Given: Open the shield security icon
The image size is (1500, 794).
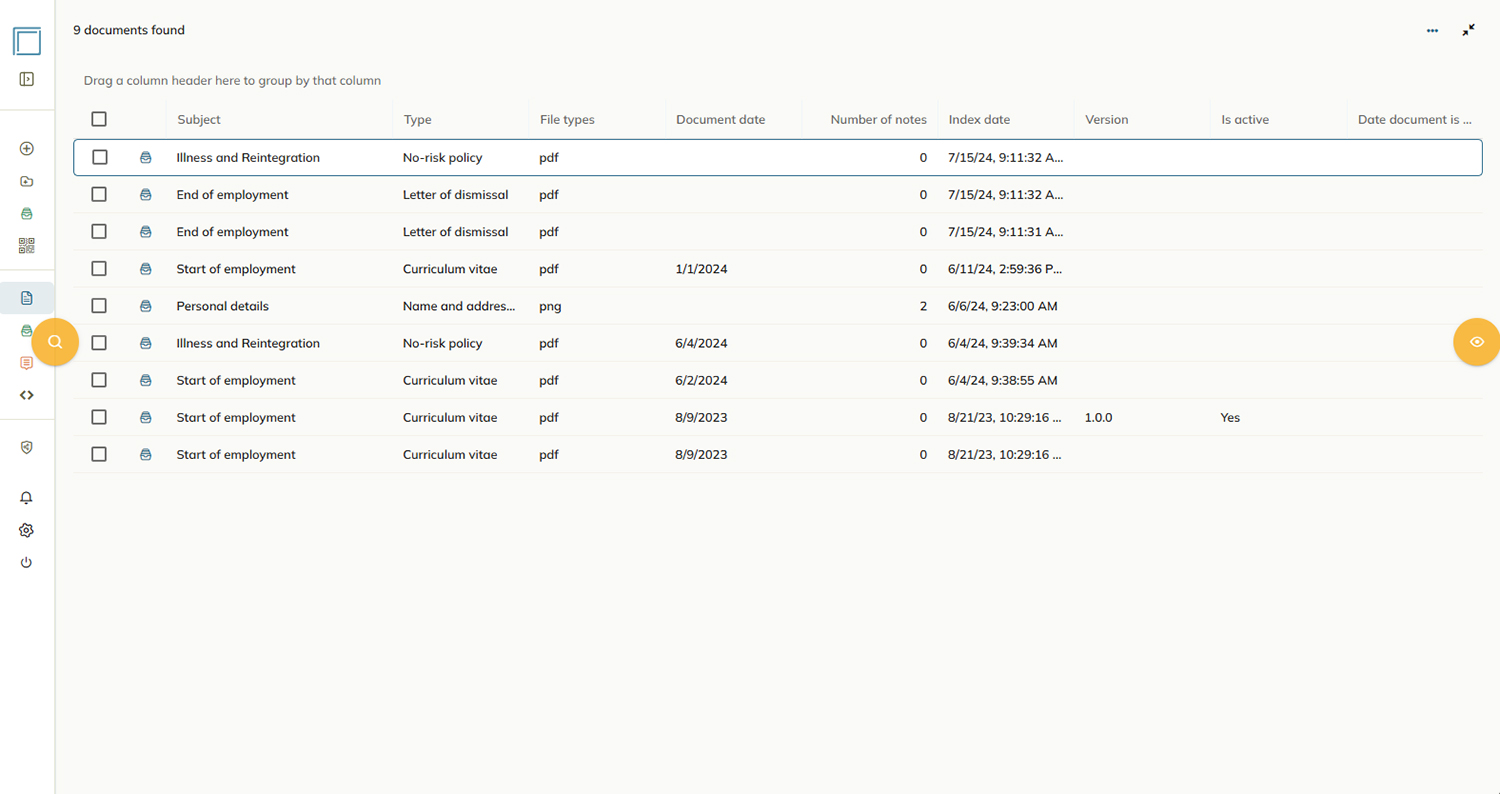Looking at the screenshot, I should point(27,447).
